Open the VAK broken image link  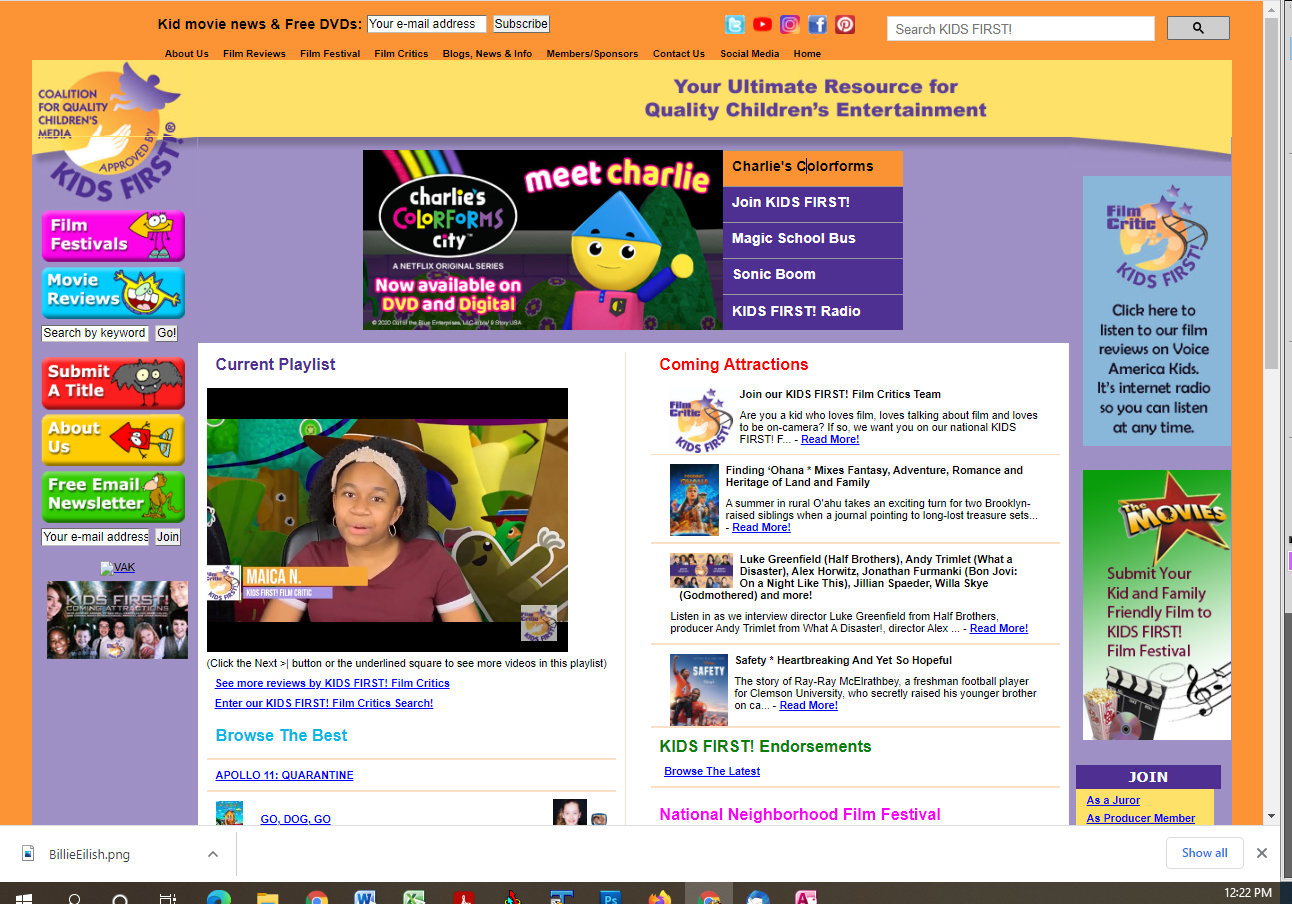117,568
